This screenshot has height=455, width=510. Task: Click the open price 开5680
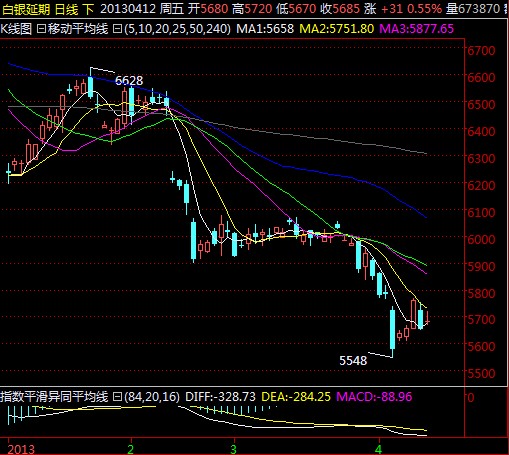point(207,9)
